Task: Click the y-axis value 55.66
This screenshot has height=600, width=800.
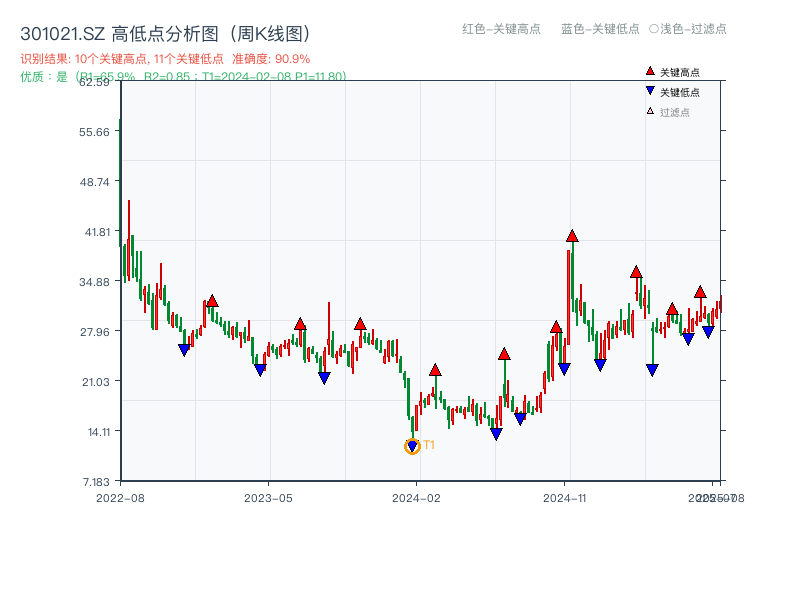Action: (x=94, y=132)
